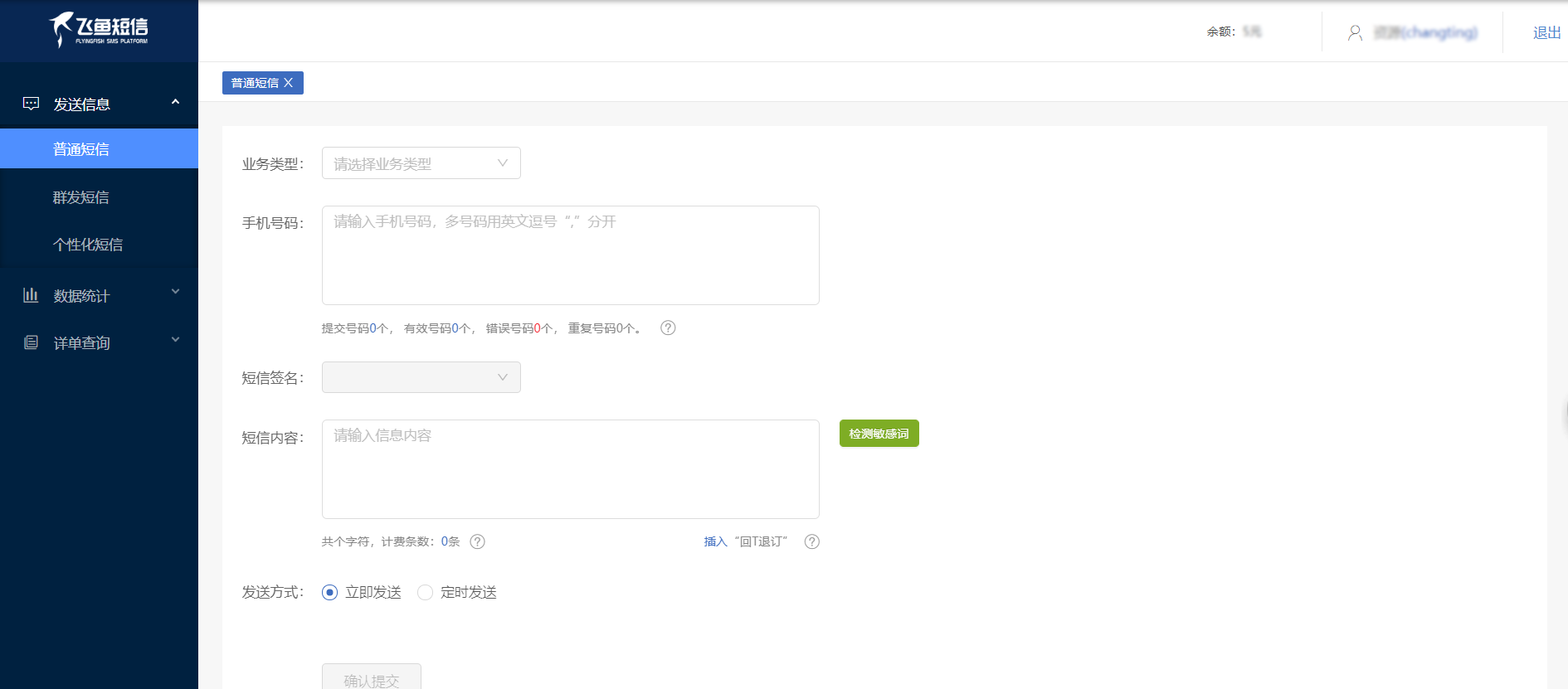Select 定时发送 radio option
This screenshot has width=1568, height=689.
click(x=426, y=592)
